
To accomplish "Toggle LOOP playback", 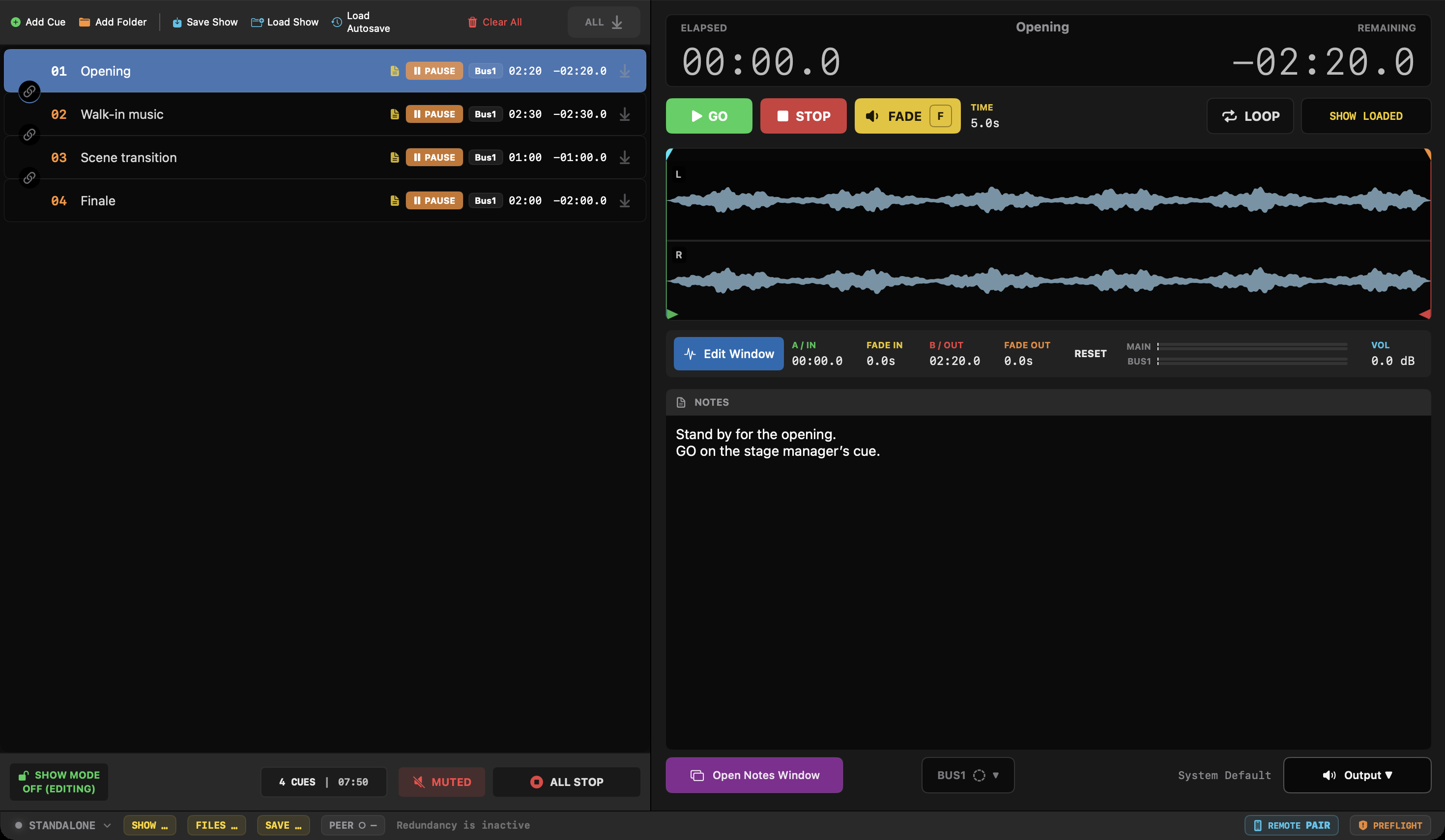I will (1250, 116).
